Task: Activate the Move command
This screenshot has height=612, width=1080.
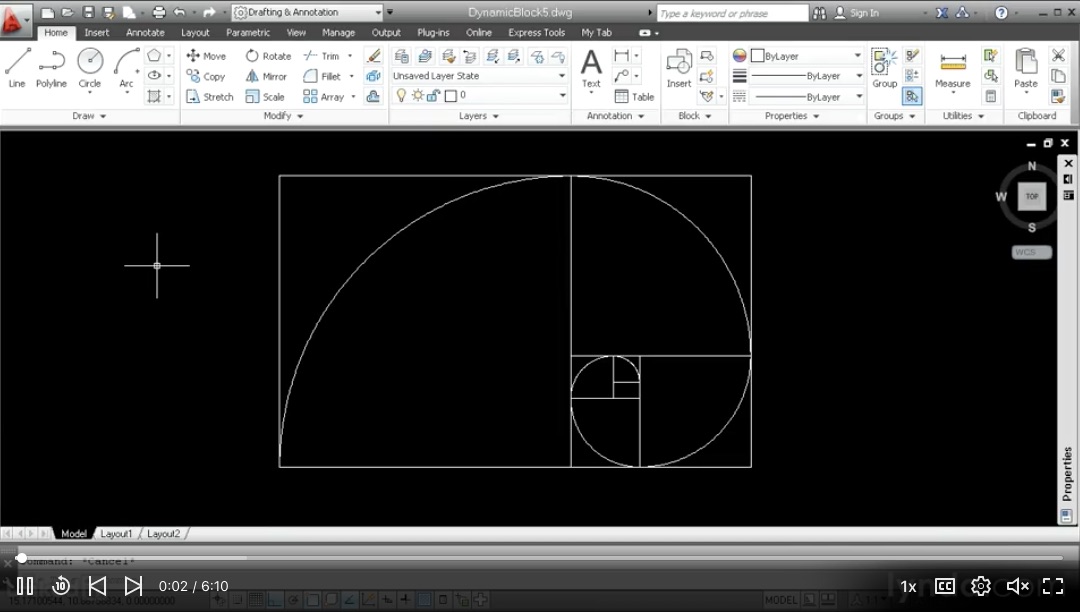Action: 206,56
